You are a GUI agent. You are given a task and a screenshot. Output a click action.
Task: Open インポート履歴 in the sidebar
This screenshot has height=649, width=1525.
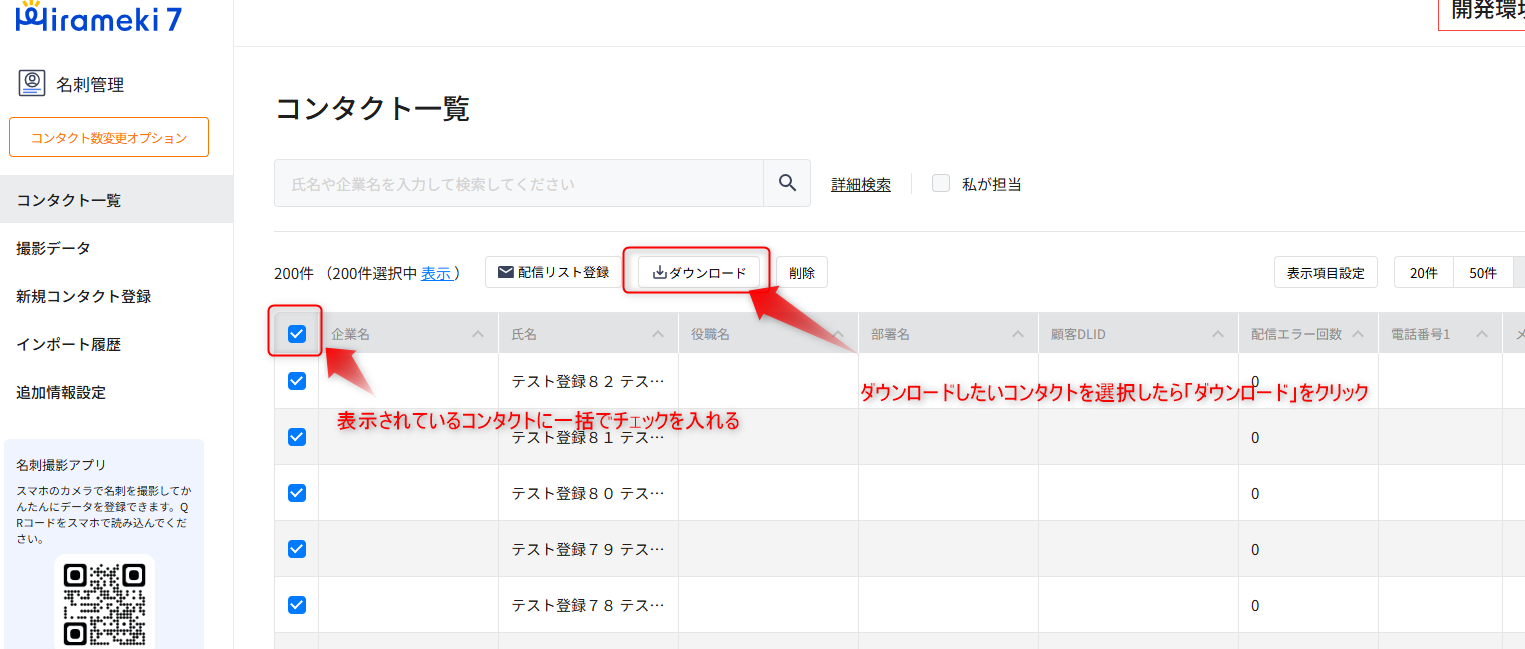[x=68, y=344]
